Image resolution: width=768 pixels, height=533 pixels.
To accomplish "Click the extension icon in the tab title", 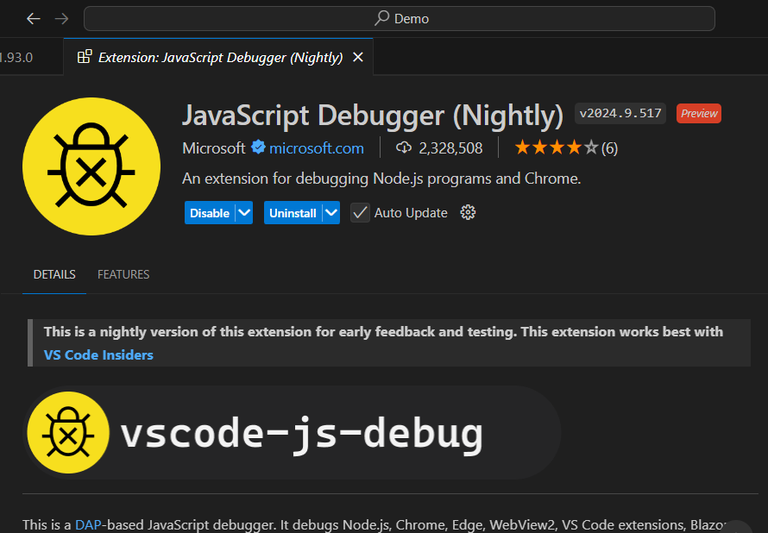I will [x=85, y=57].
